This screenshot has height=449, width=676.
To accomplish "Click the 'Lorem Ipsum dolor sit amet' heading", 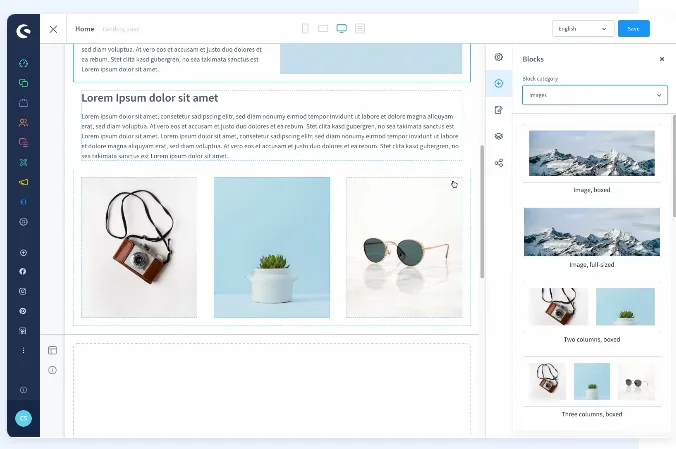I will [x=150, y=98].
